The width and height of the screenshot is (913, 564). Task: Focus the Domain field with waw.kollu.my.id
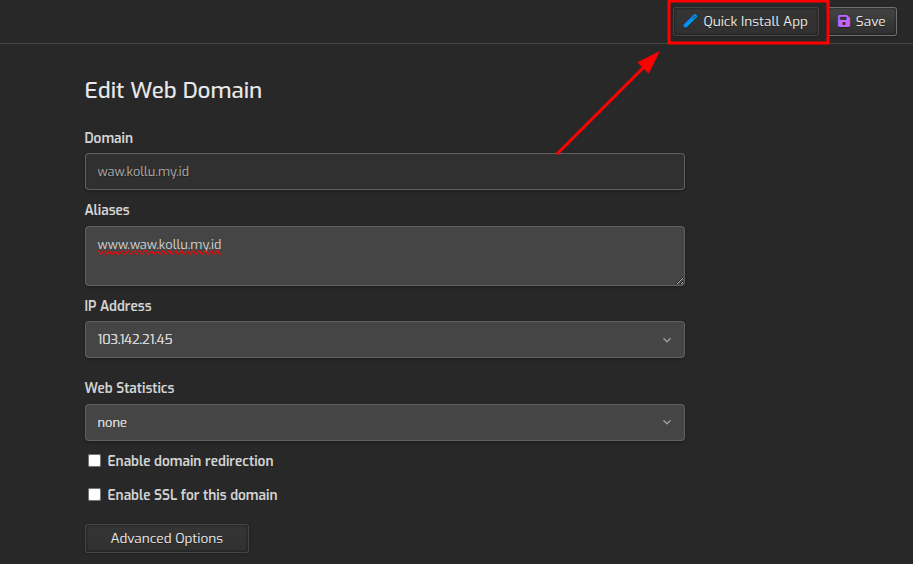(x=384, y=172)
